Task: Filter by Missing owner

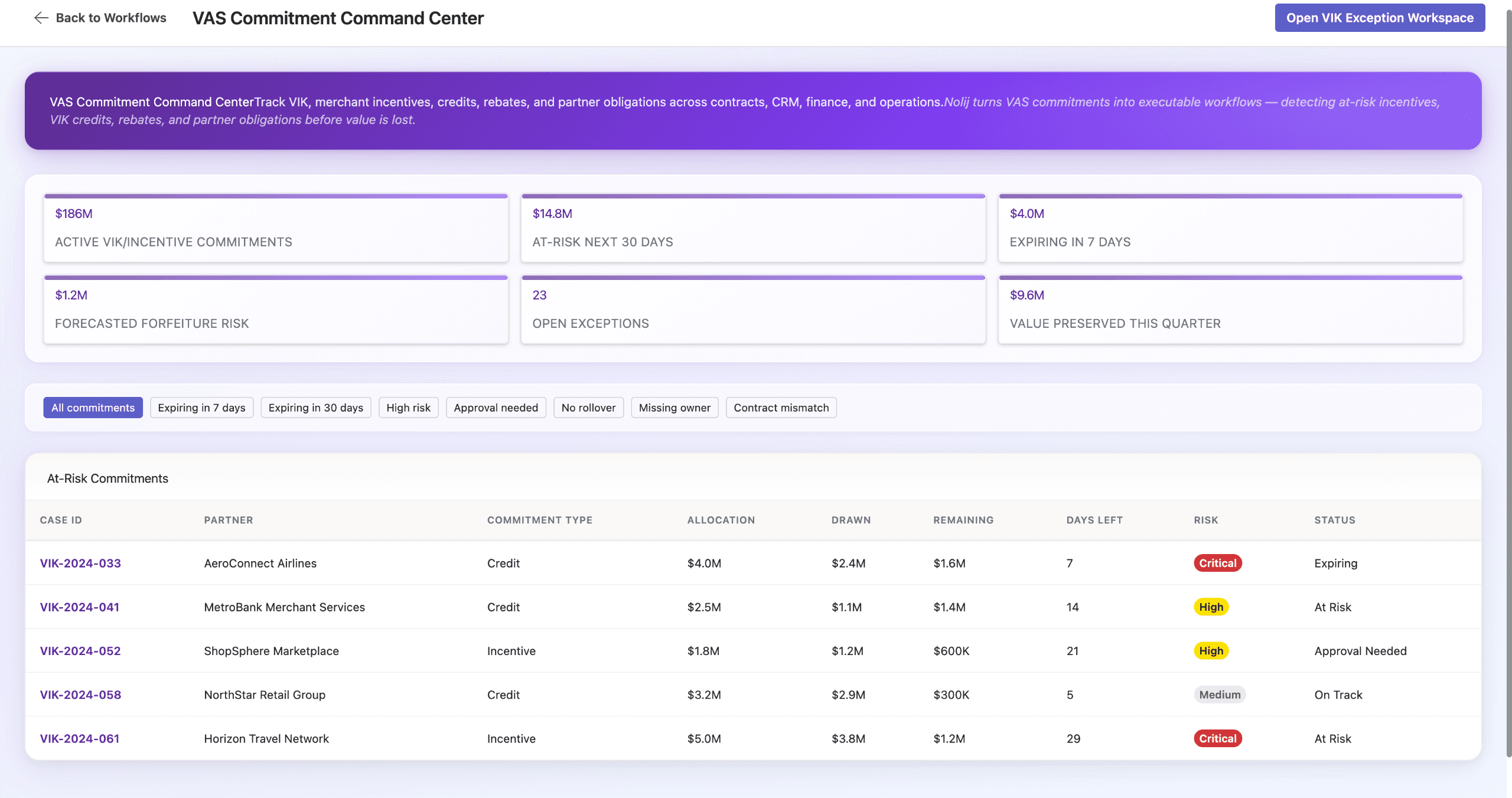Action: click(x=674, y=408)
